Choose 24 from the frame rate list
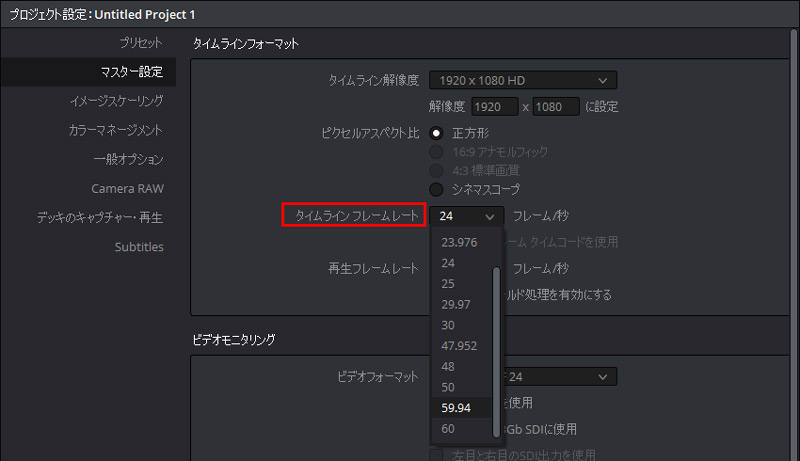The width and height of the screenshot is (800, 461). pyautogui.click(x=462, y=263)
